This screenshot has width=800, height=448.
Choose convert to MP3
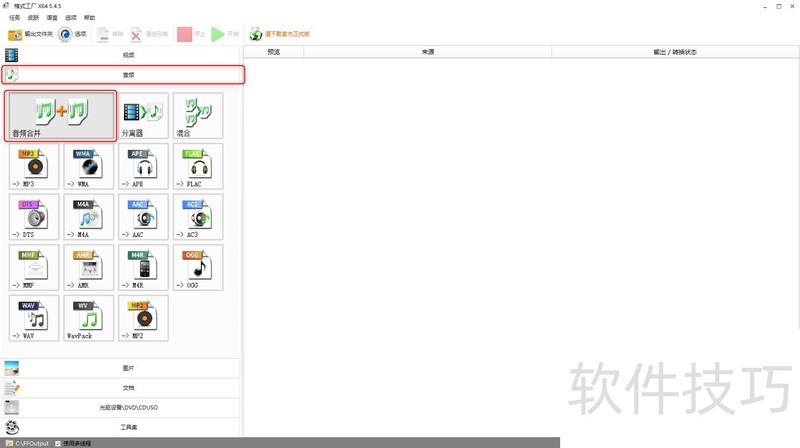(34, 166)
